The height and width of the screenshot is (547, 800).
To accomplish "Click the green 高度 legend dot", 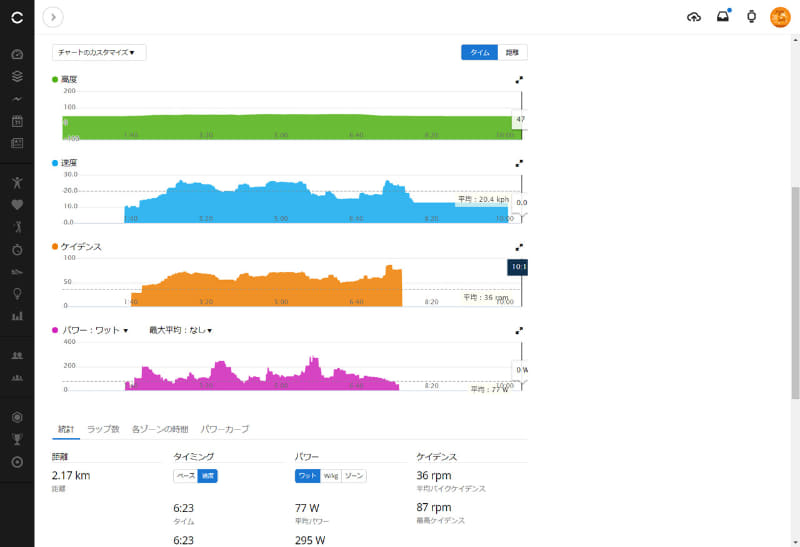I will [x=55, y=80].
